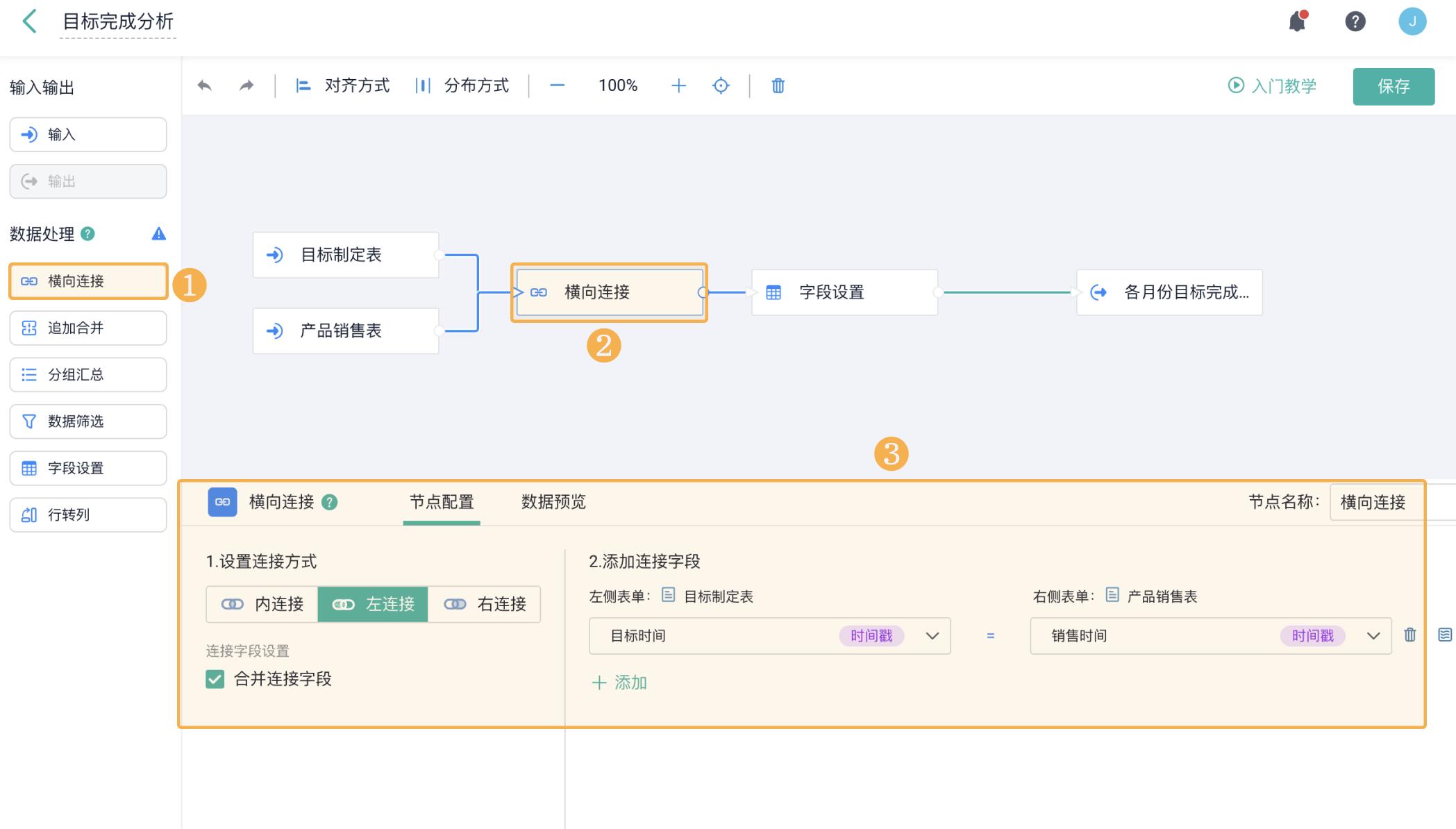Image resolution: width=1456 pixels, height=829 pixels.
Task: Switch join mode to 内连接
Action: [262, 604]
